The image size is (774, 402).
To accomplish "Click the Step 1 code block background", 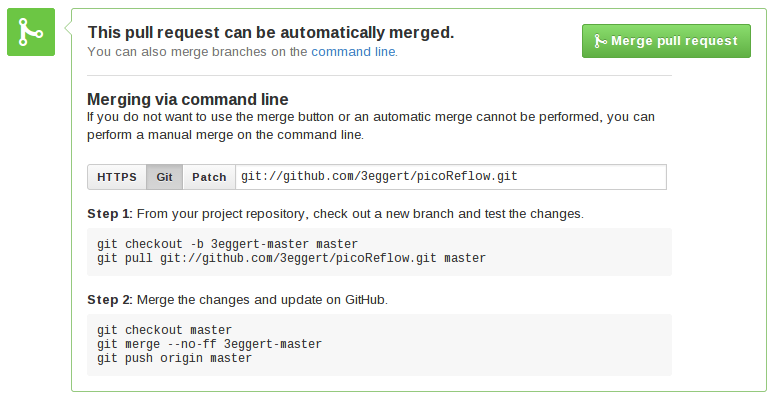I will click(580, 251).
